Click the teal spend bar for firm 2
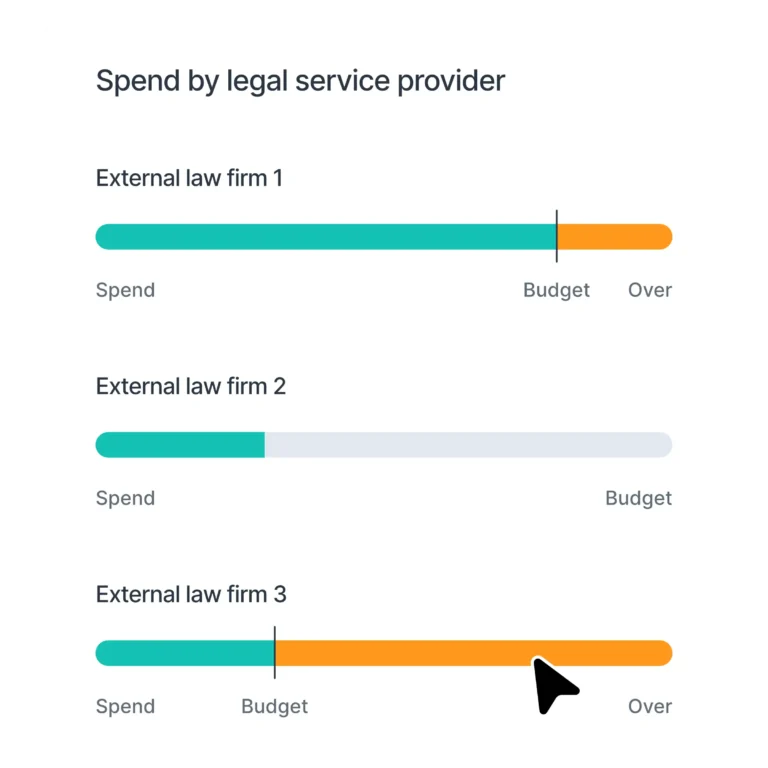Screen dimensions: 768x768 tap(180, 445)
